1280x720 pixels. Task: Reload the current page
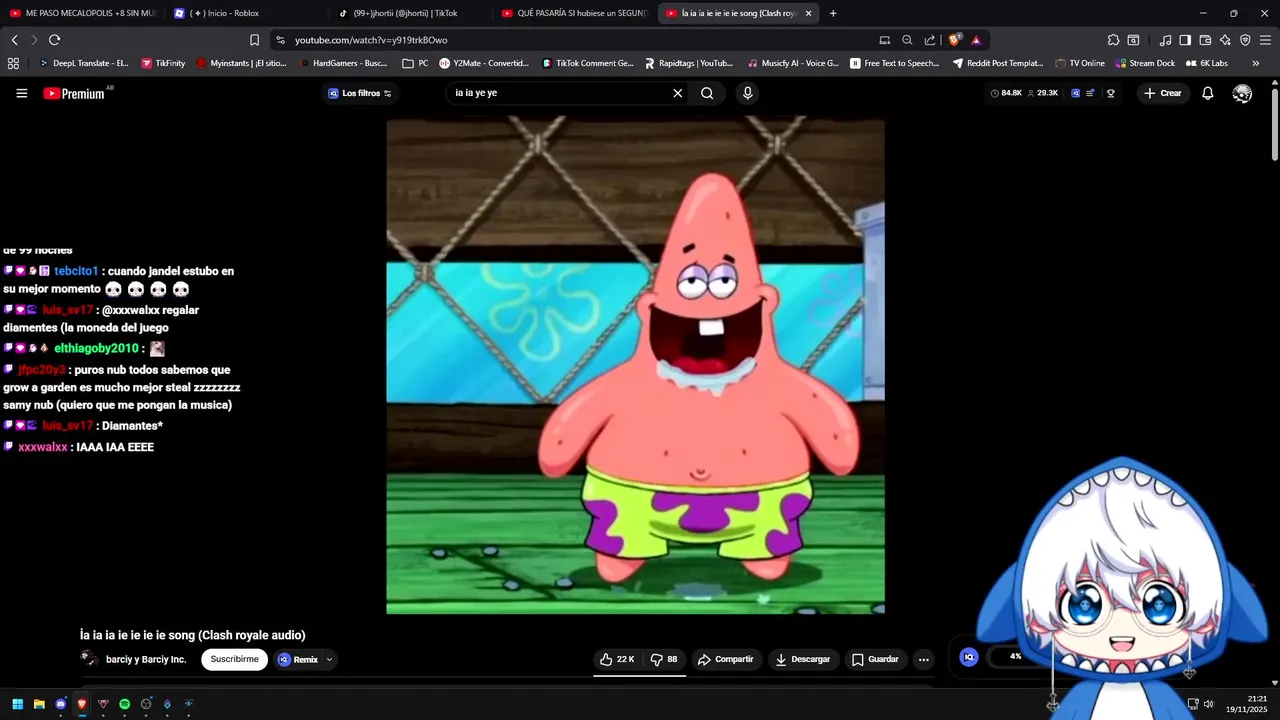click(54, 40)
